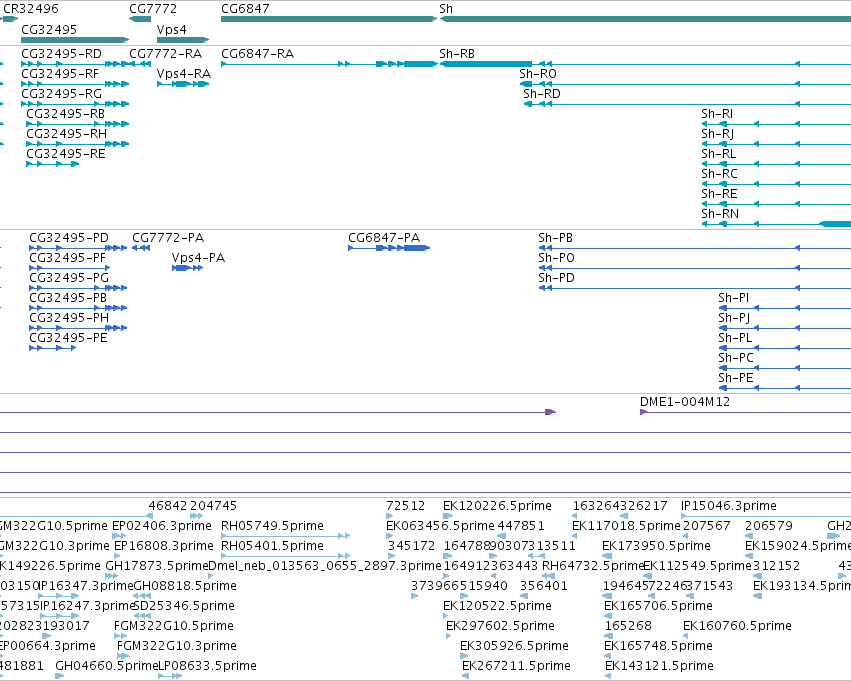Select the Sh-PC protein label
851x681 pixels.
736,358
